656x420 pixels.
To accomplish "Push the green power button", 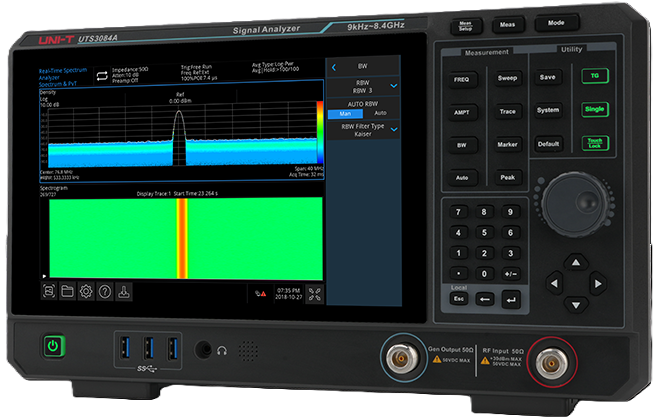I will (x=53, y=346).
